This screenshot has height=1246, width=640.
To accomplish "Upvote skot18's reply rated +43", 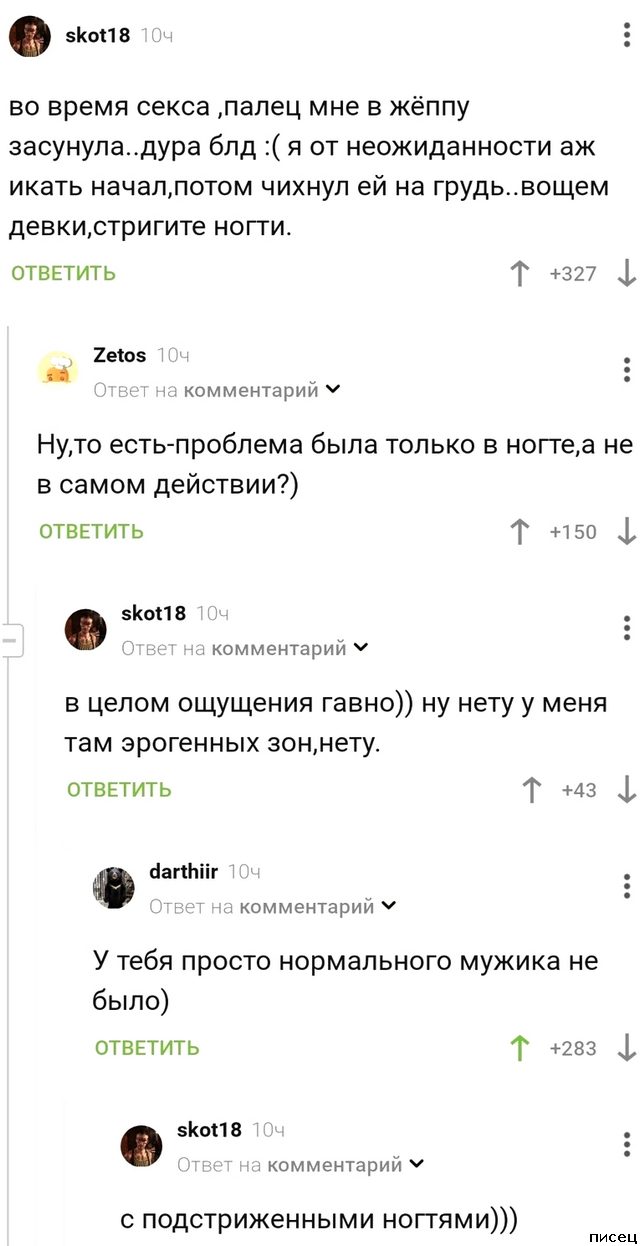I will pos(532,790).
